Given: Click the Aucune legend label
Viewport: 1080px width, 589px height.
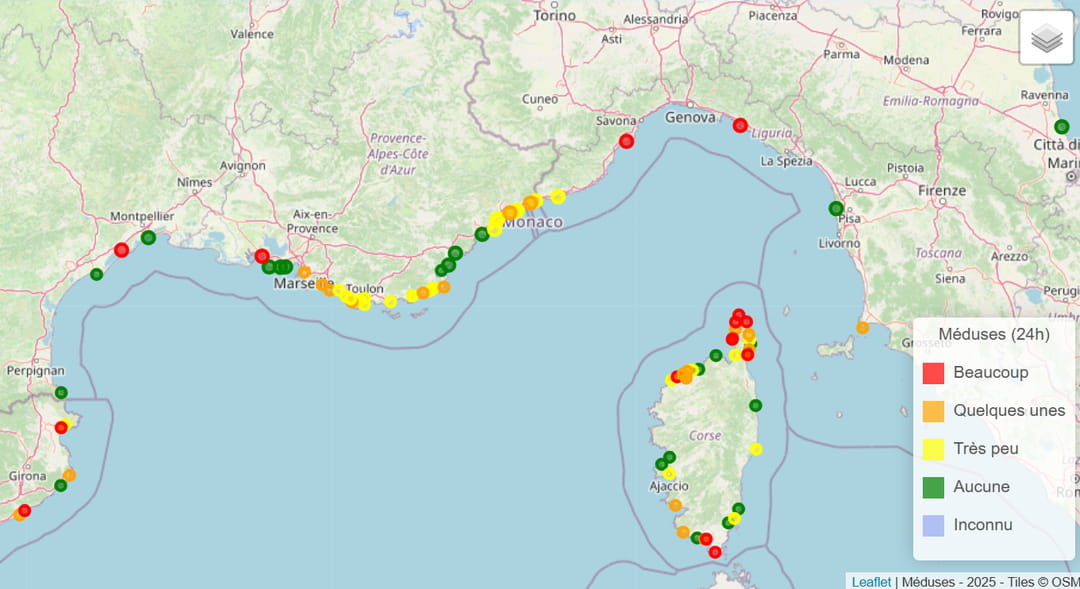Looking at the screenshot, I should click(x=982, y=487).
